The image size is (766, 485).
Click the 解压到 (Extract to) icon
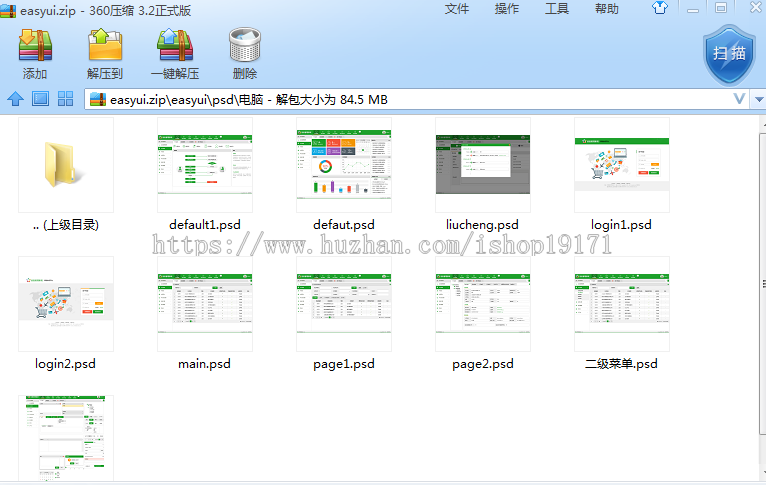[105, 45]
